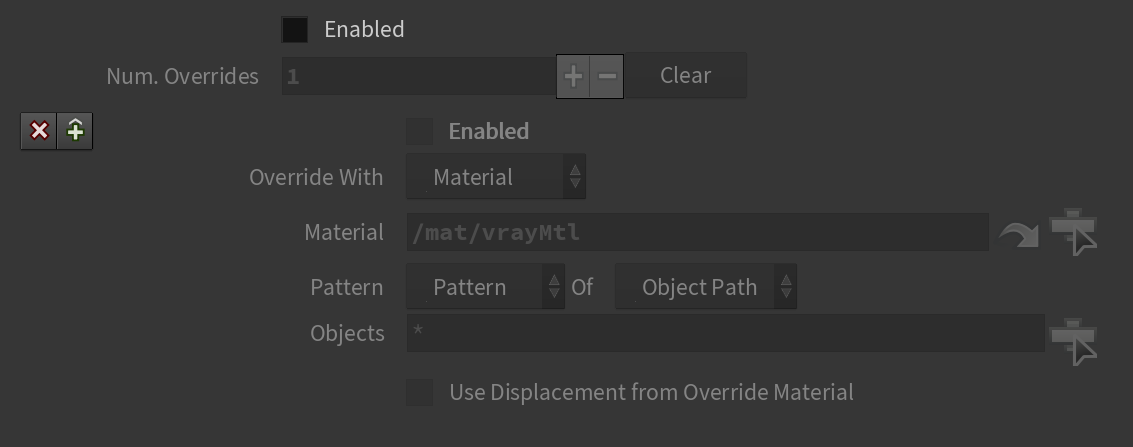This screenshot has height=447, width=1133.
Task: Open object chooser for Objects field
Action: [1074, 342]
